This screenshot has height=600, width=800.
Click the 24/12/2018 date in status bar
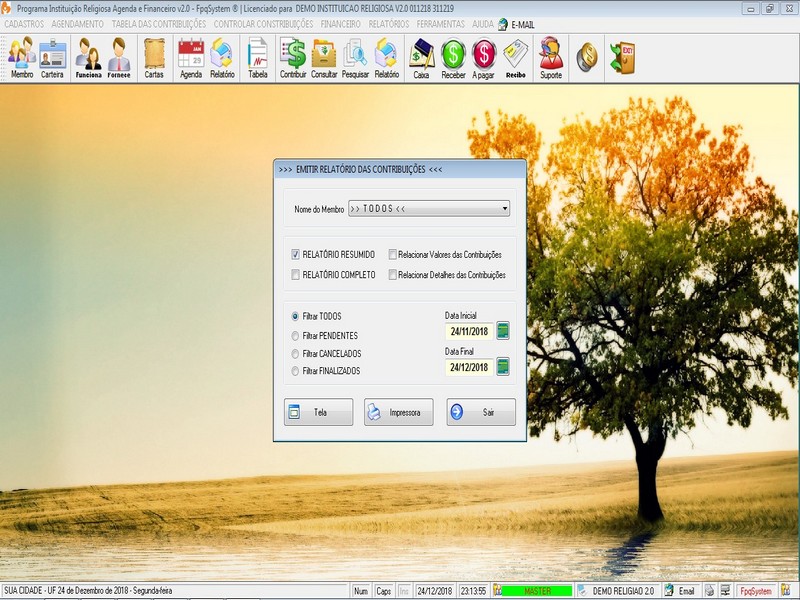point(435,591)
